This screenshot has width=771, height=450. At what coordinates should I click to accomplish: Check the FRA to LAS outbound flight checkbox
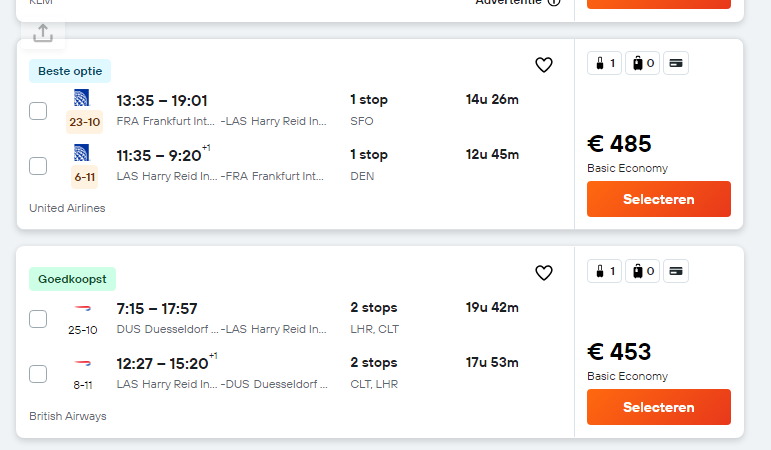[38, 110]
